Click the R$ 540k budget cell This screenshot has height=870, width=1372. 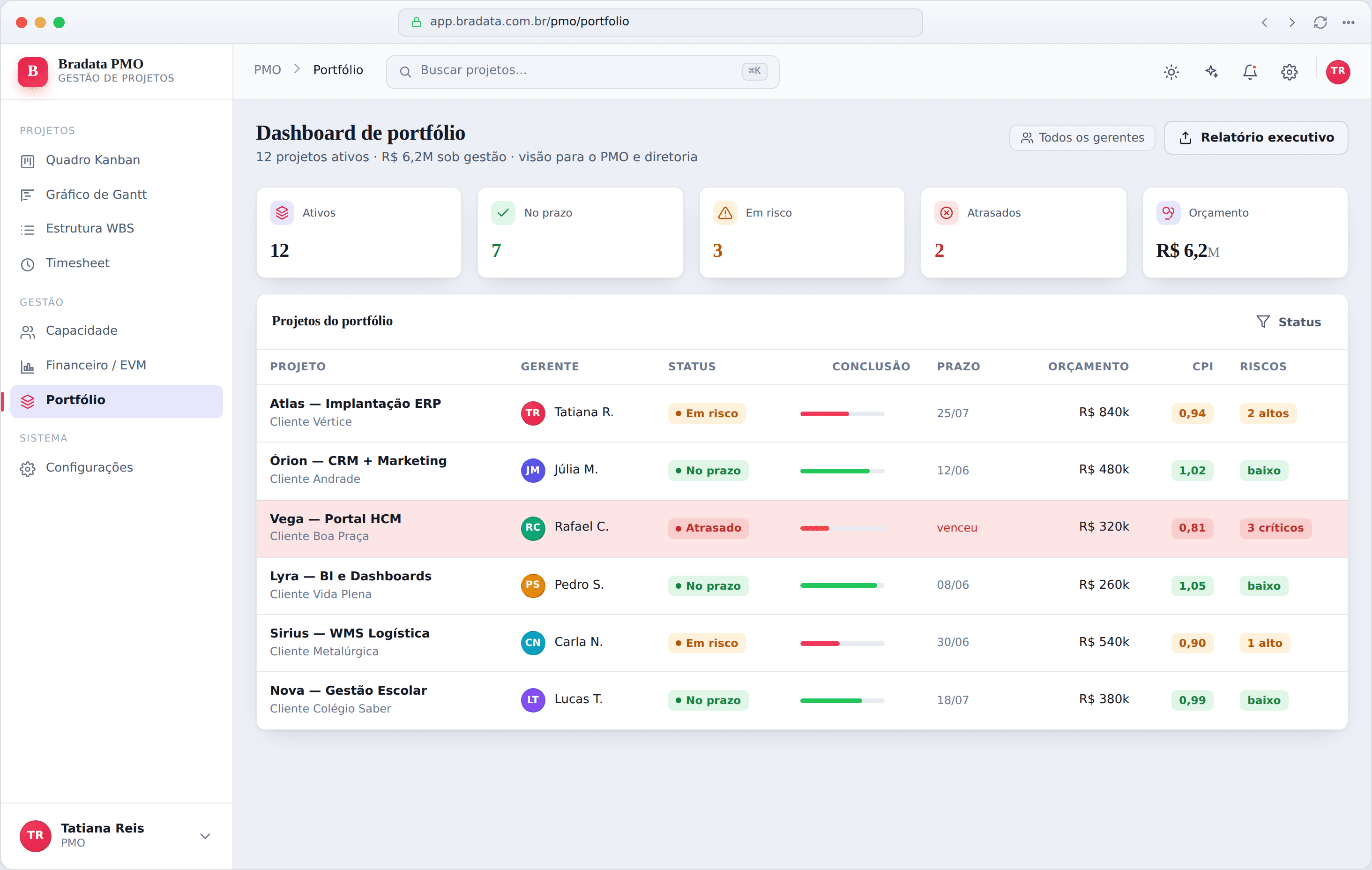[x=1104, y=642]
